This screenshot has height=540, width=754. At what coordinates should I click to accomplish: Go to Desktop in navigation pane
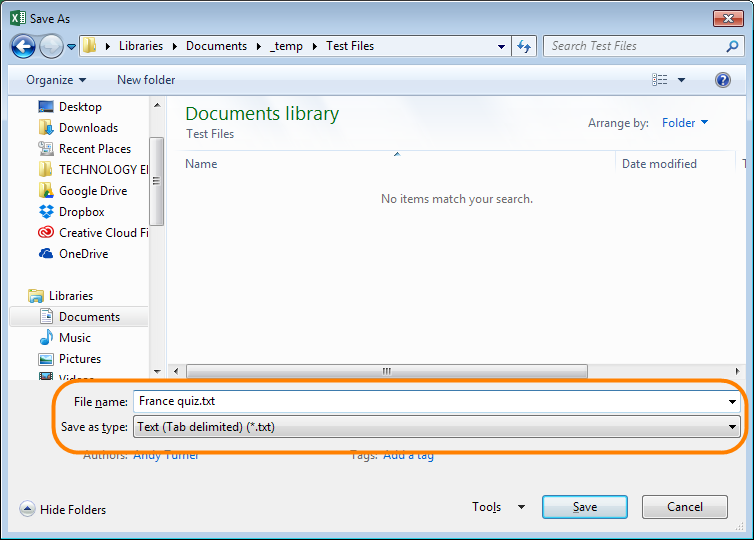point(80,107)
